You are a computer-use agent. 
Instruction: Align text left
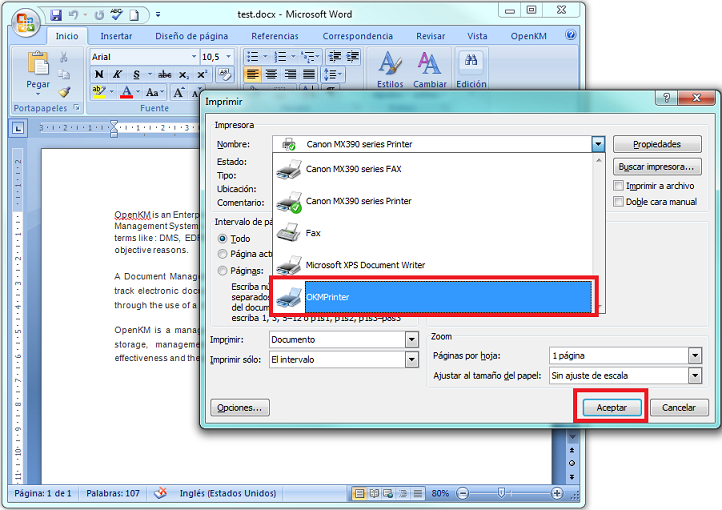252,74
